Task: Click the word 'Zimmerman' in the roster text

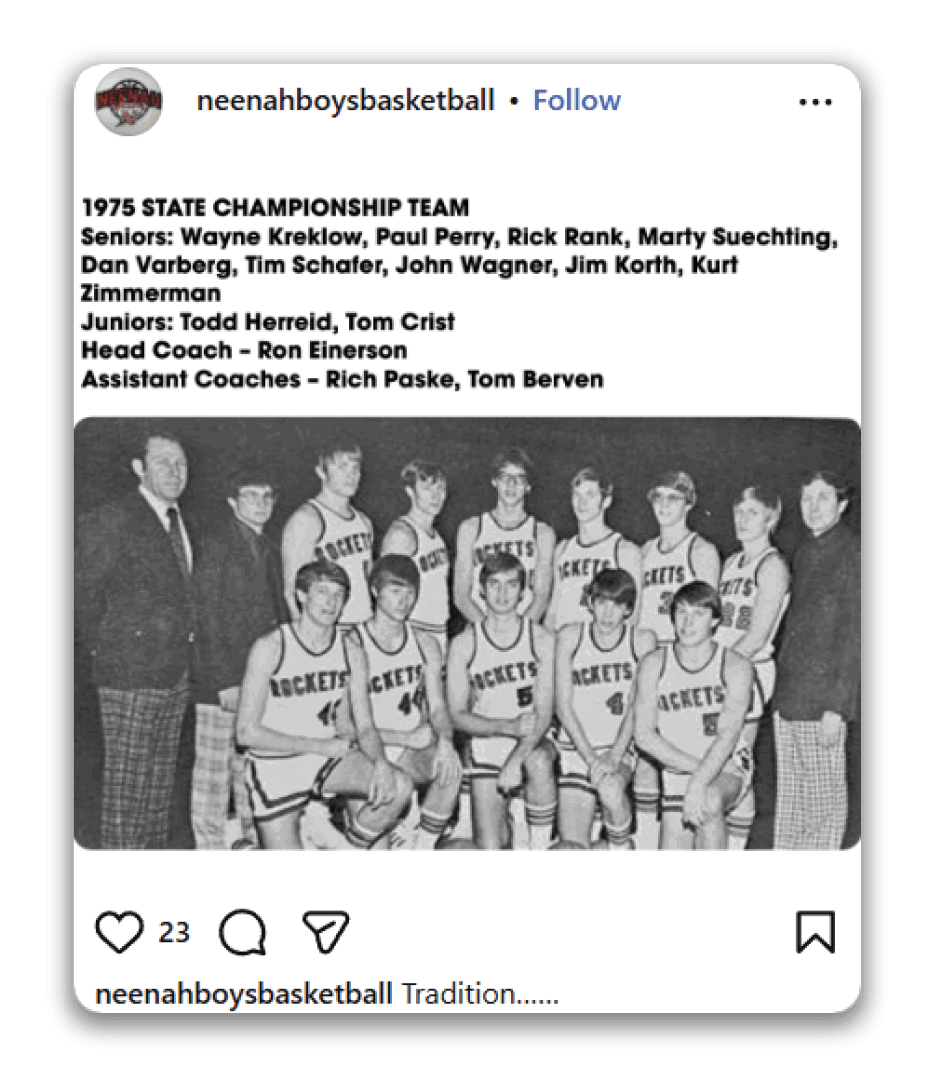Action: pyautogui.click(x=150, y=293)
